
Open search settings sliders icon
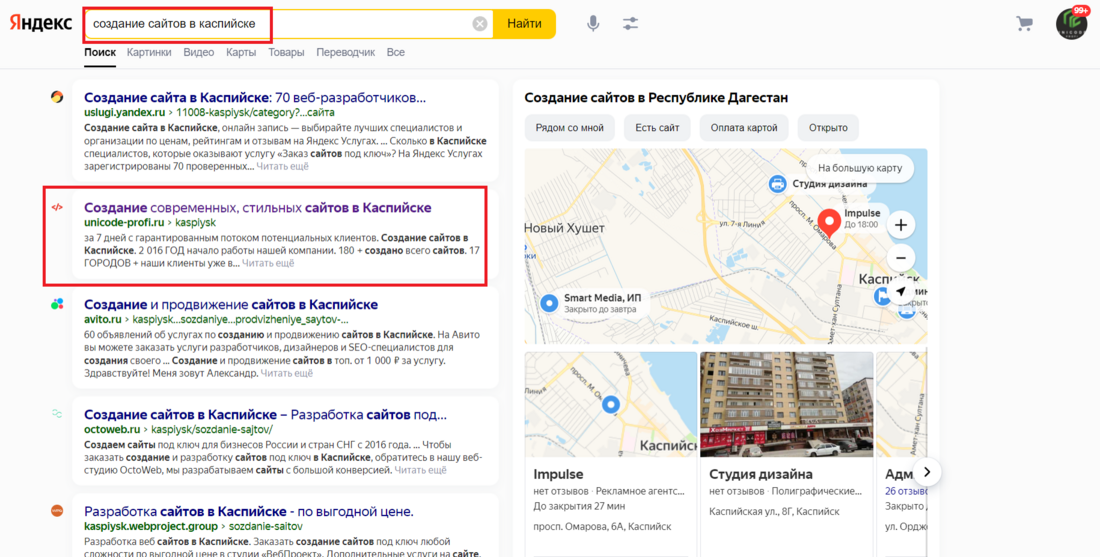[630, 24]
